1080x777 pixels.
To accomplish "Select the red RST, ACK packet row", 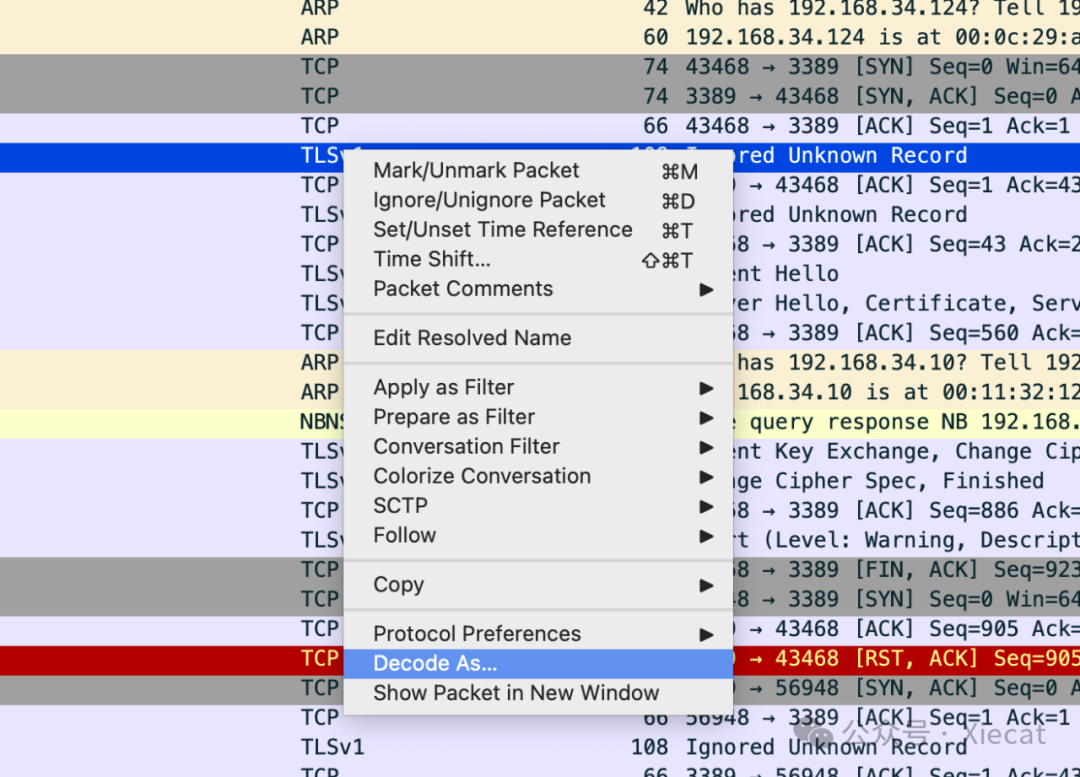I will point(900,659).
